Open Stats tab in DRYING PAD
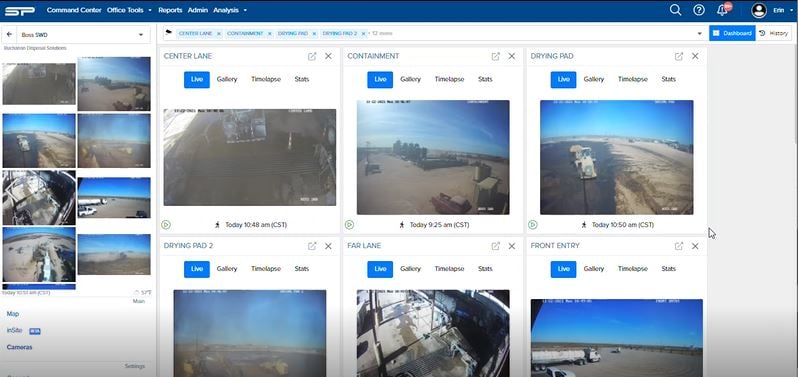Viewport: 798px width, 377px height. point(669,79)
